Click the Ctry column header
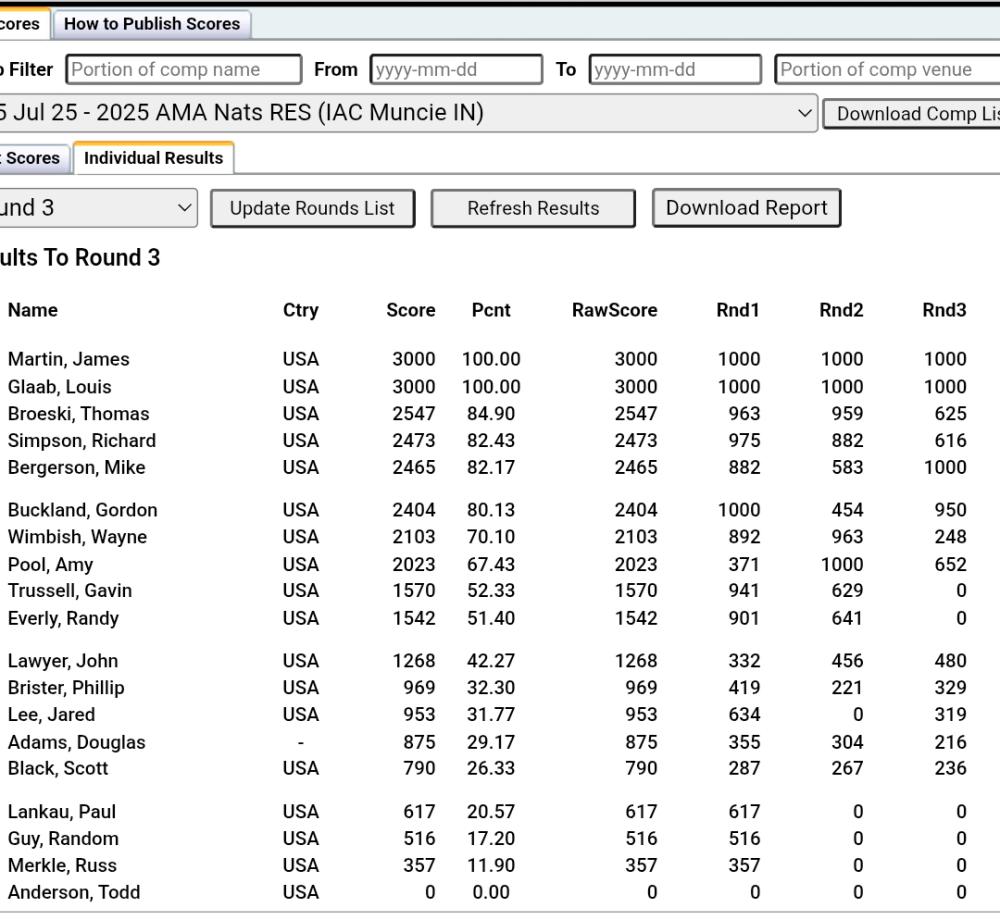The width and height of the screenshot is (1000, 920). tap(301, 310)
